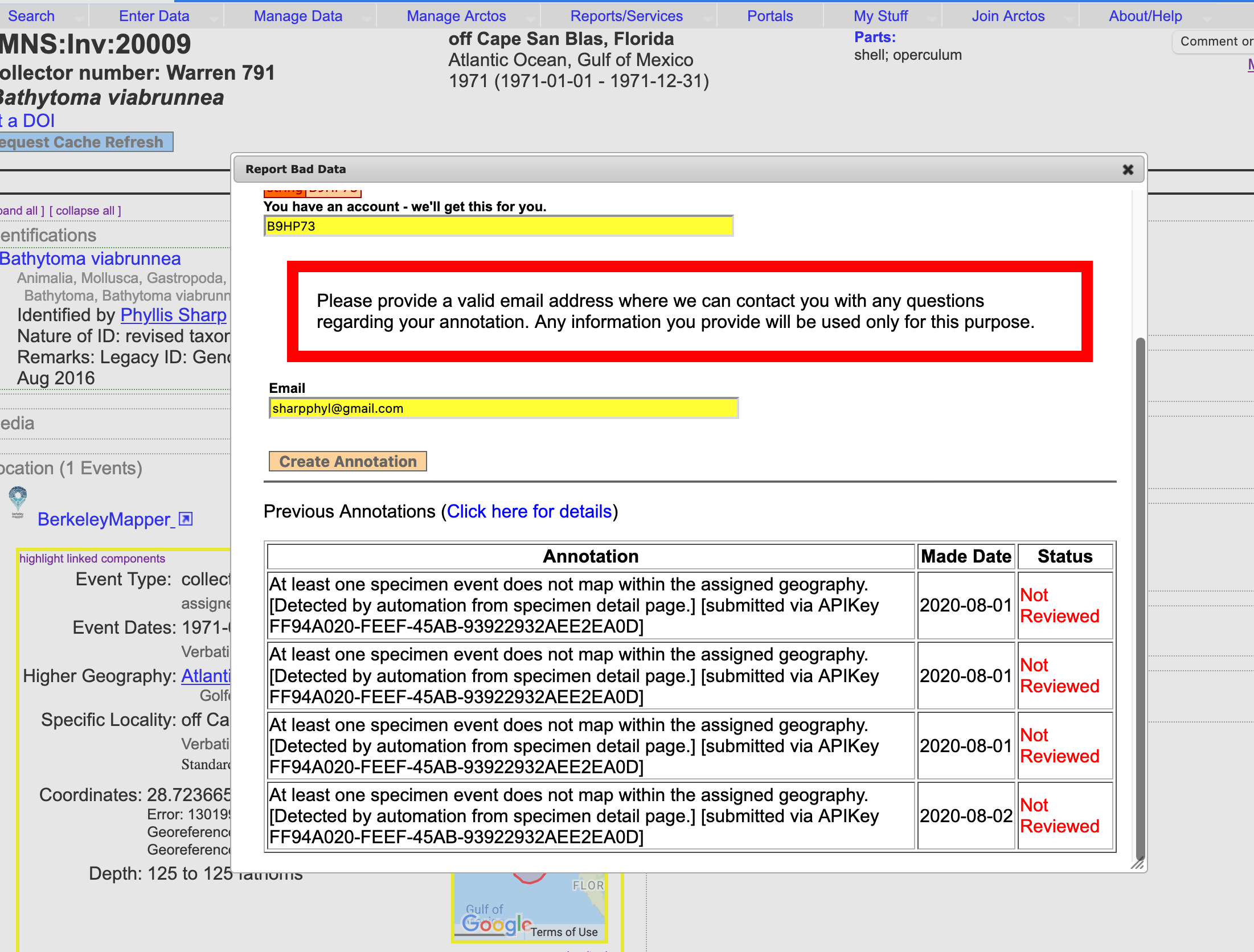Click the BerkeleyMapper external link icon

click(x=186, y=519)
